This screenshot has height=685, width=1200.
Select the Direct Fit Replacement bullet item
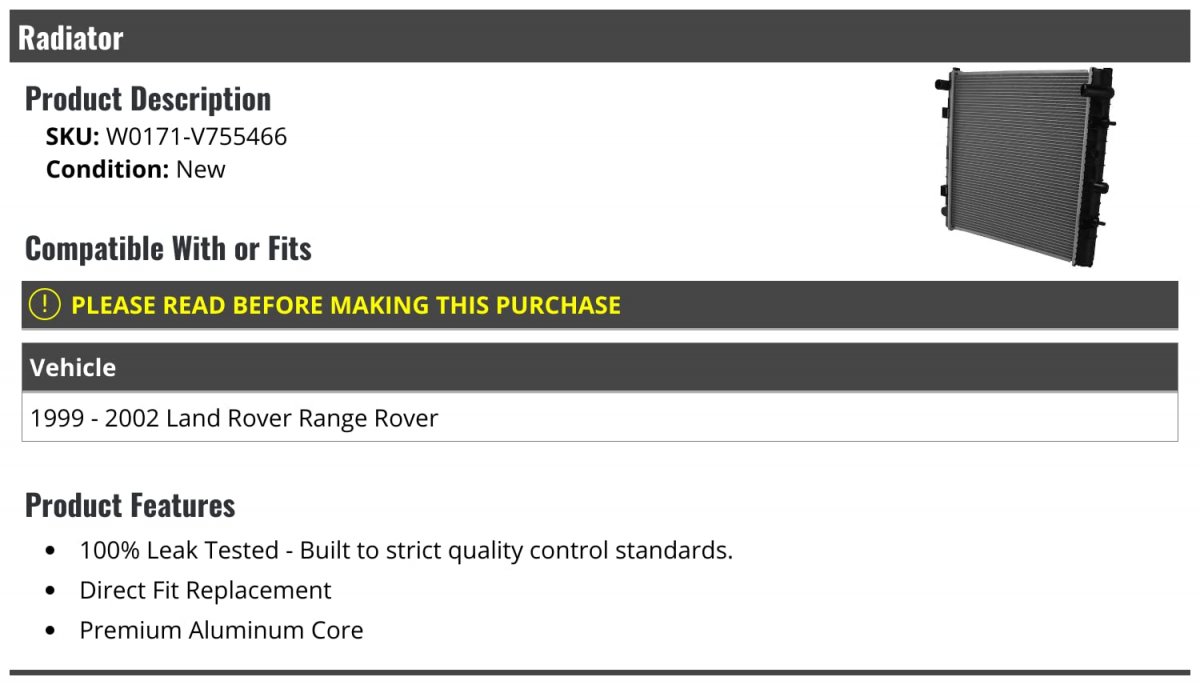click(205, 590)
